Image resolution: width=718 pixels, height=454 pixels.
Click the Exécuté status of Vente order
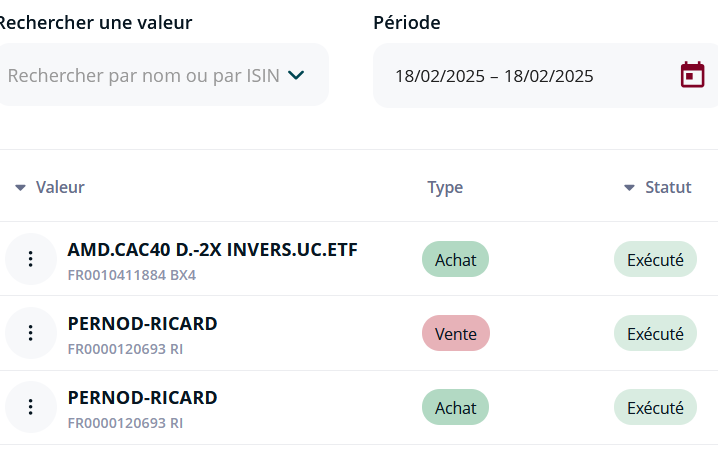655,333
